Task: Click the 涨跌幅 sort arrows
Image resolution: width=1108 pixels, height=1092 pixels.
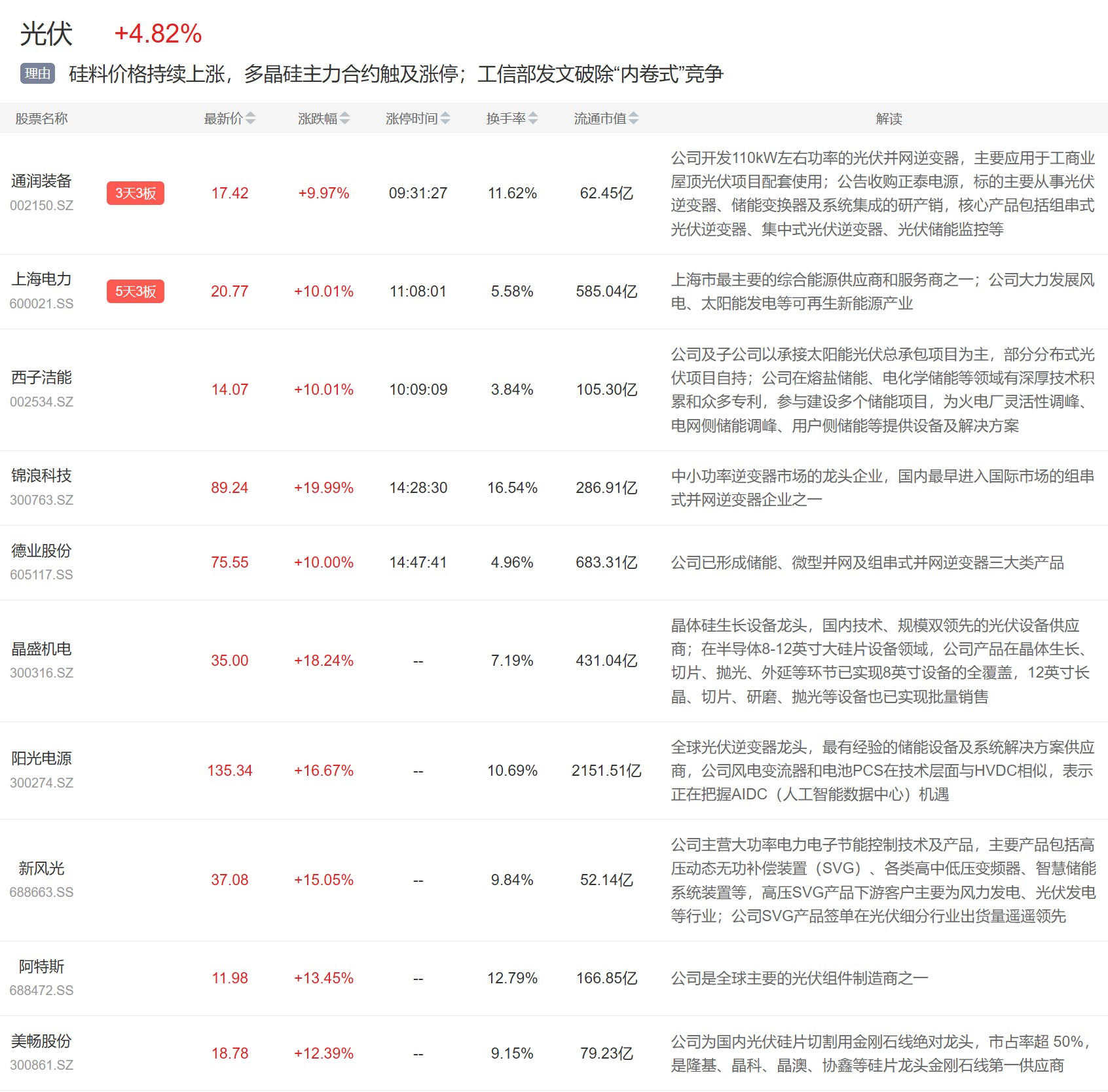Action: pos(344,118)
